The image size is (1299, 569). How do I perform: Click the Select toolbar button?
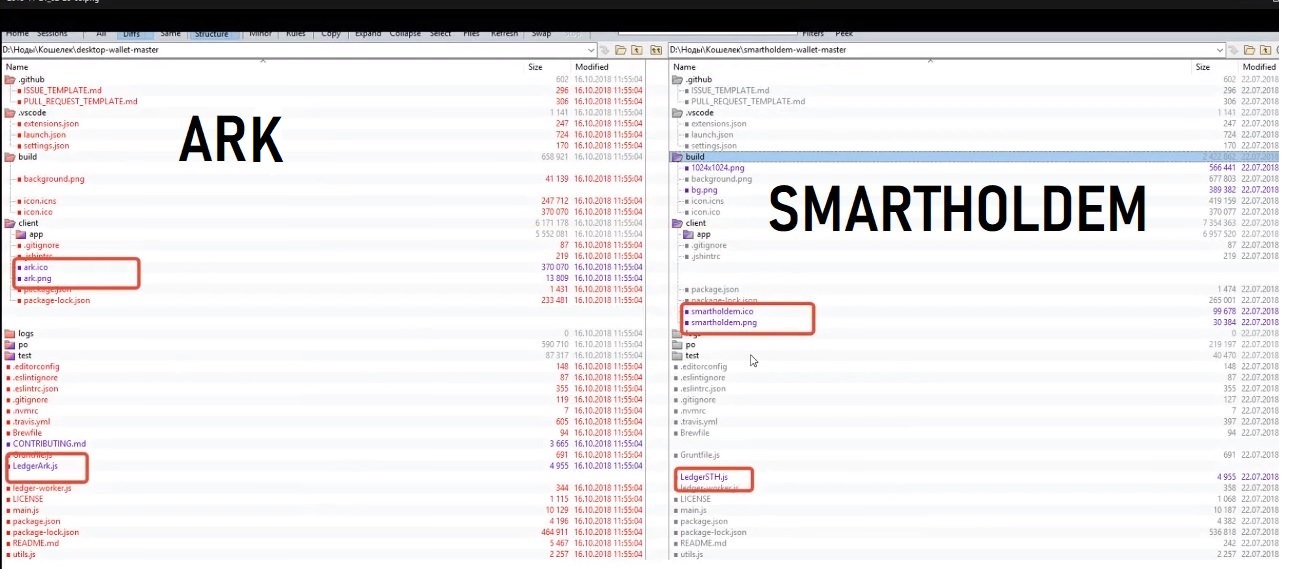pos(441,34)
